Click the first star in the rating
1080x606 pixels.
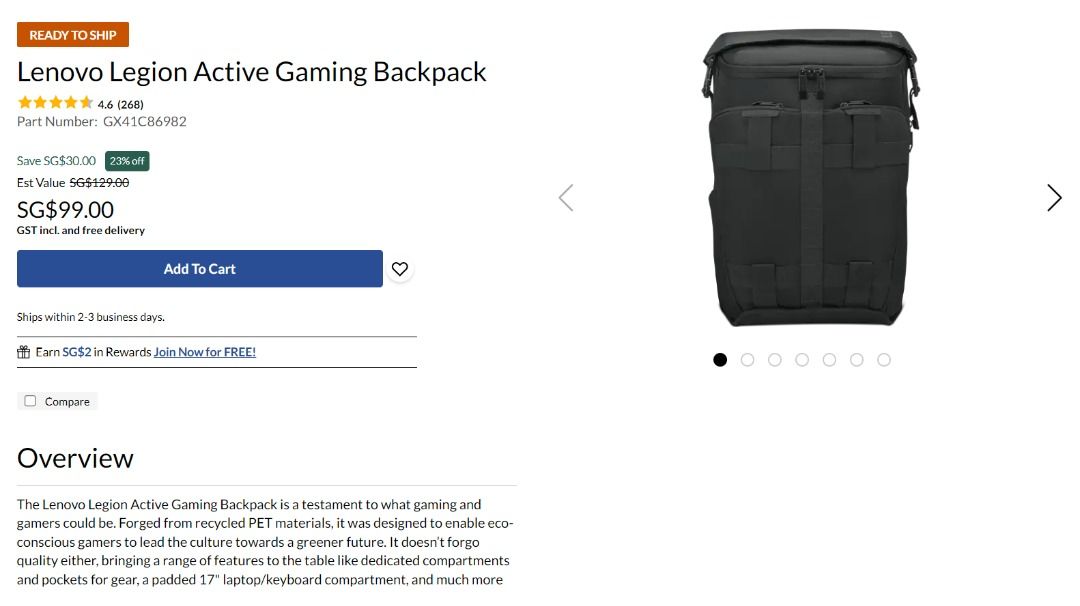(x=22, y=102)
